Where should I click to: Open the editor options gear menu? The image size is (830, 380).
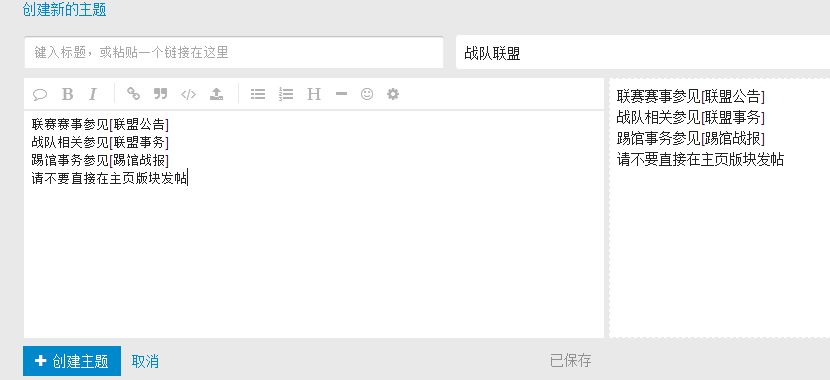point(393,94)
